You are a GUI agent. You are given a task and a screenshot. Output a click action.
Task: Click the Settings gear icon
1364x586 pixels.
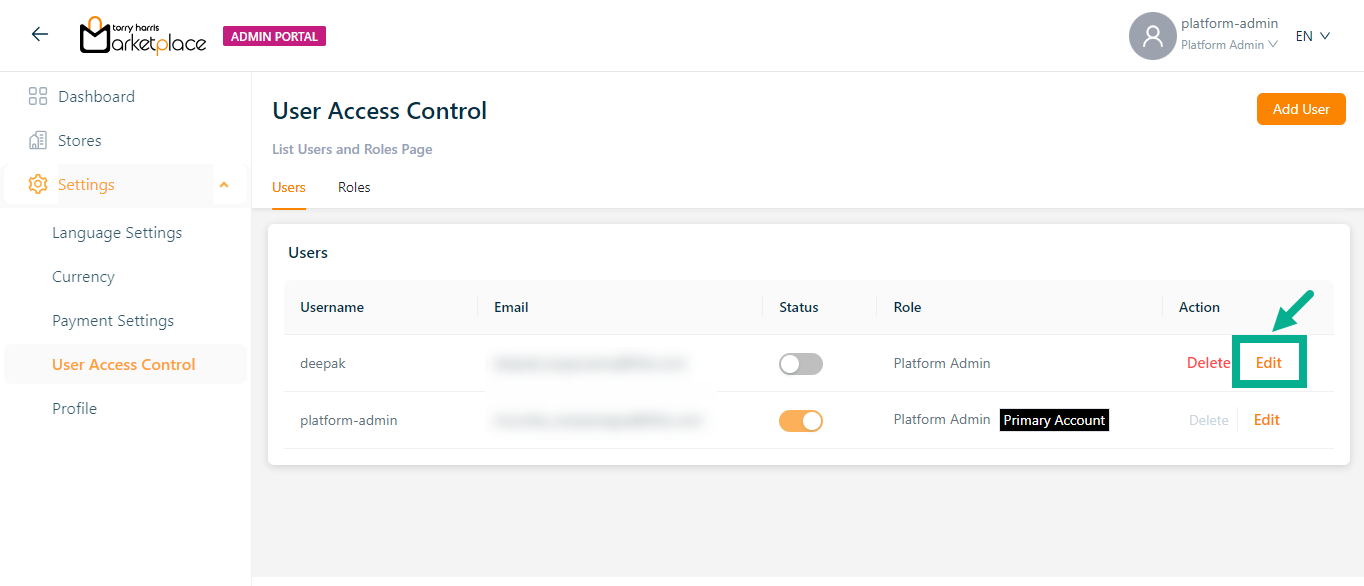(x=38, y=185)
